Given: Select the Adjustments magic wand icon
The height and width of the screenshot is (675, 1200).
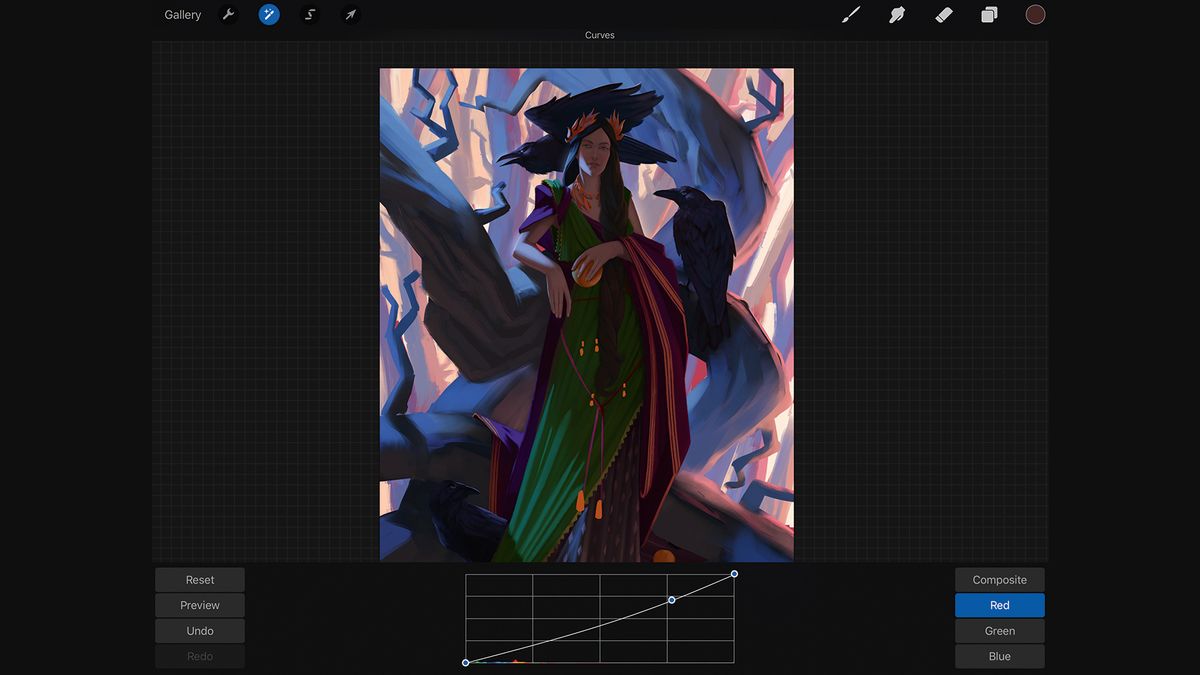Looking at the screenshot, I should point(268,14).
